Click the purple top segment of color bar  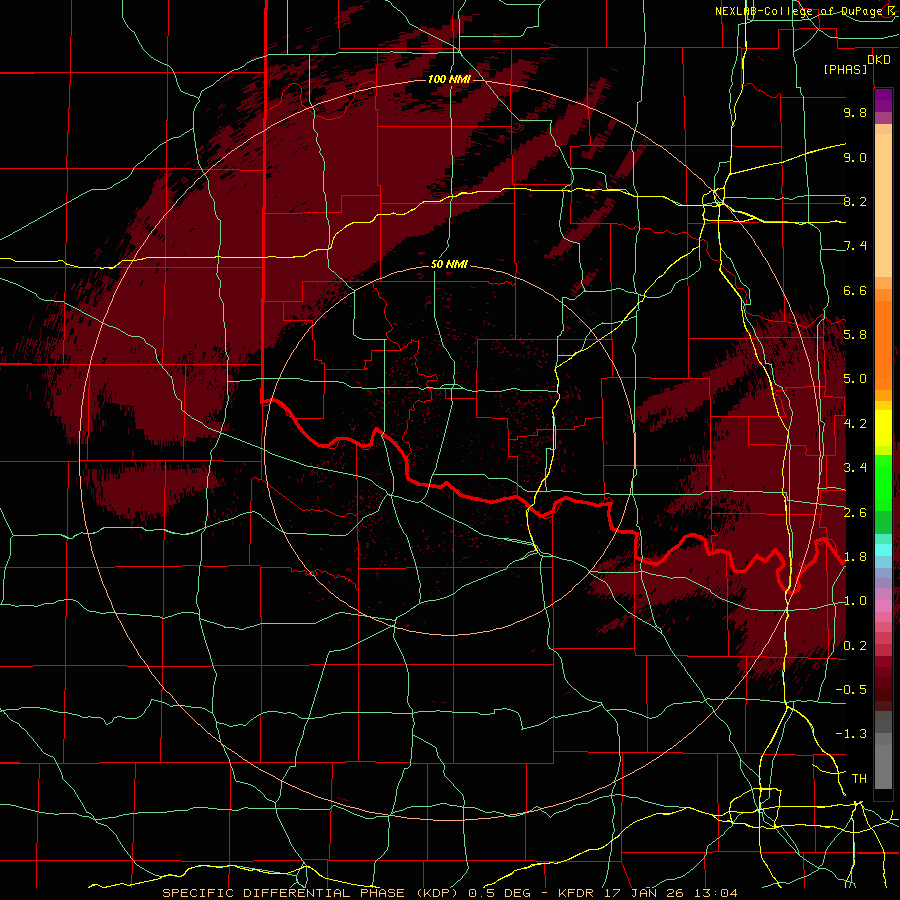[883, 100]
